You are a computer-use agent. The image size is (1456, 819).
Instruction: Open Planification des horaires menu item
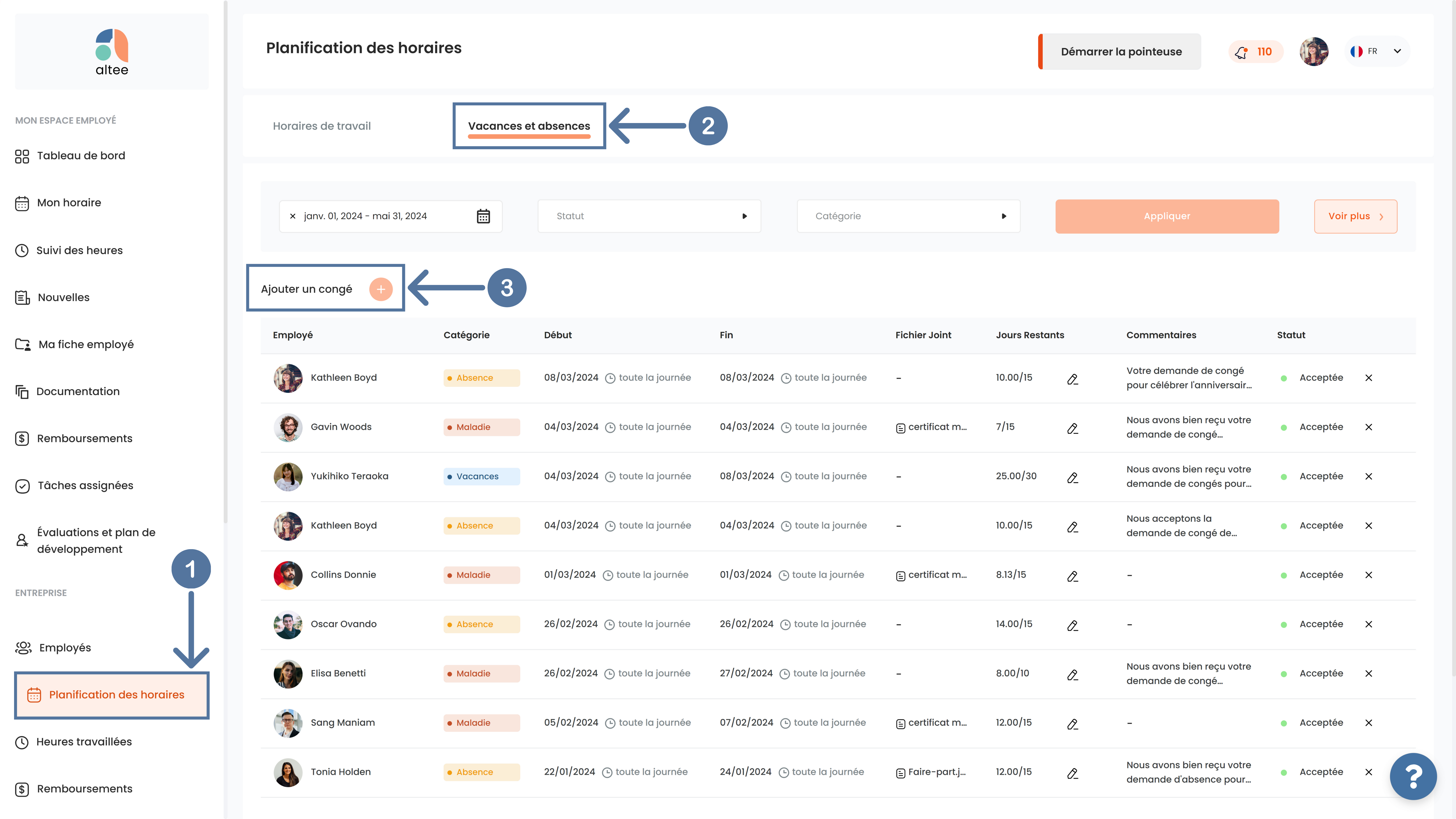[112, 695]
